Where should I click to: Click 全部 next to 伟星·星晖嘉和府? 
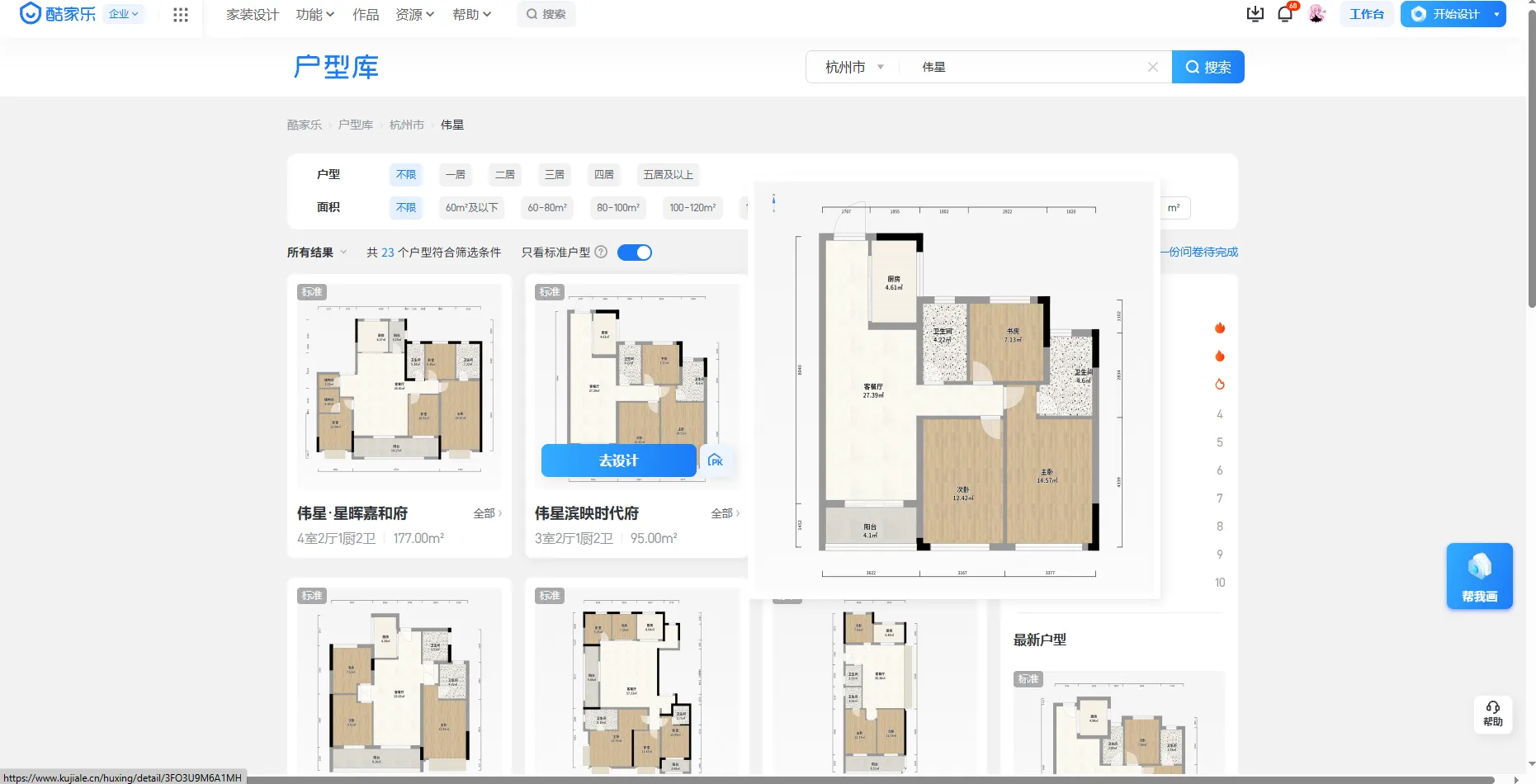(488, 513)
